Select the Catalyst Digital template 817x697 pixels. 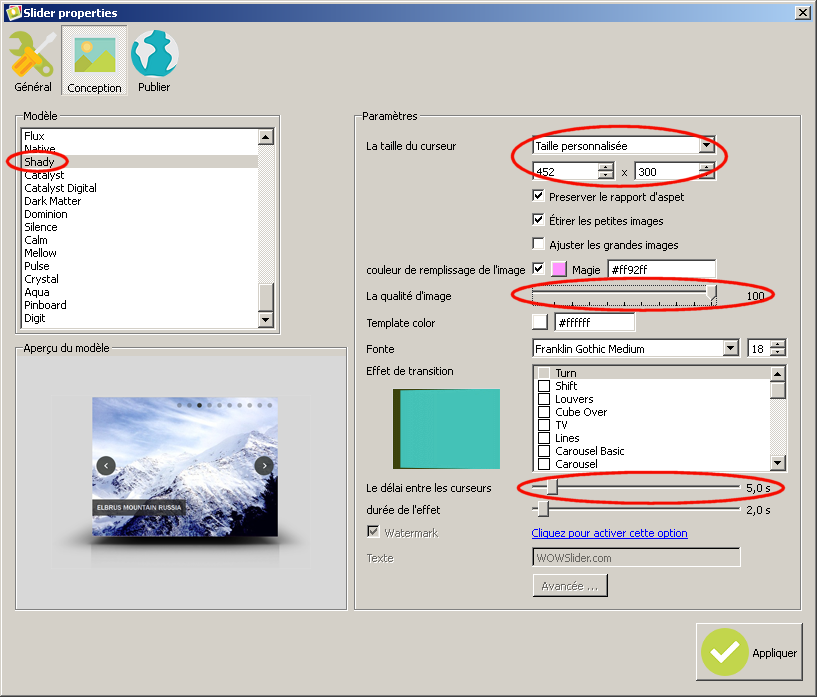[x=139, y=188]
